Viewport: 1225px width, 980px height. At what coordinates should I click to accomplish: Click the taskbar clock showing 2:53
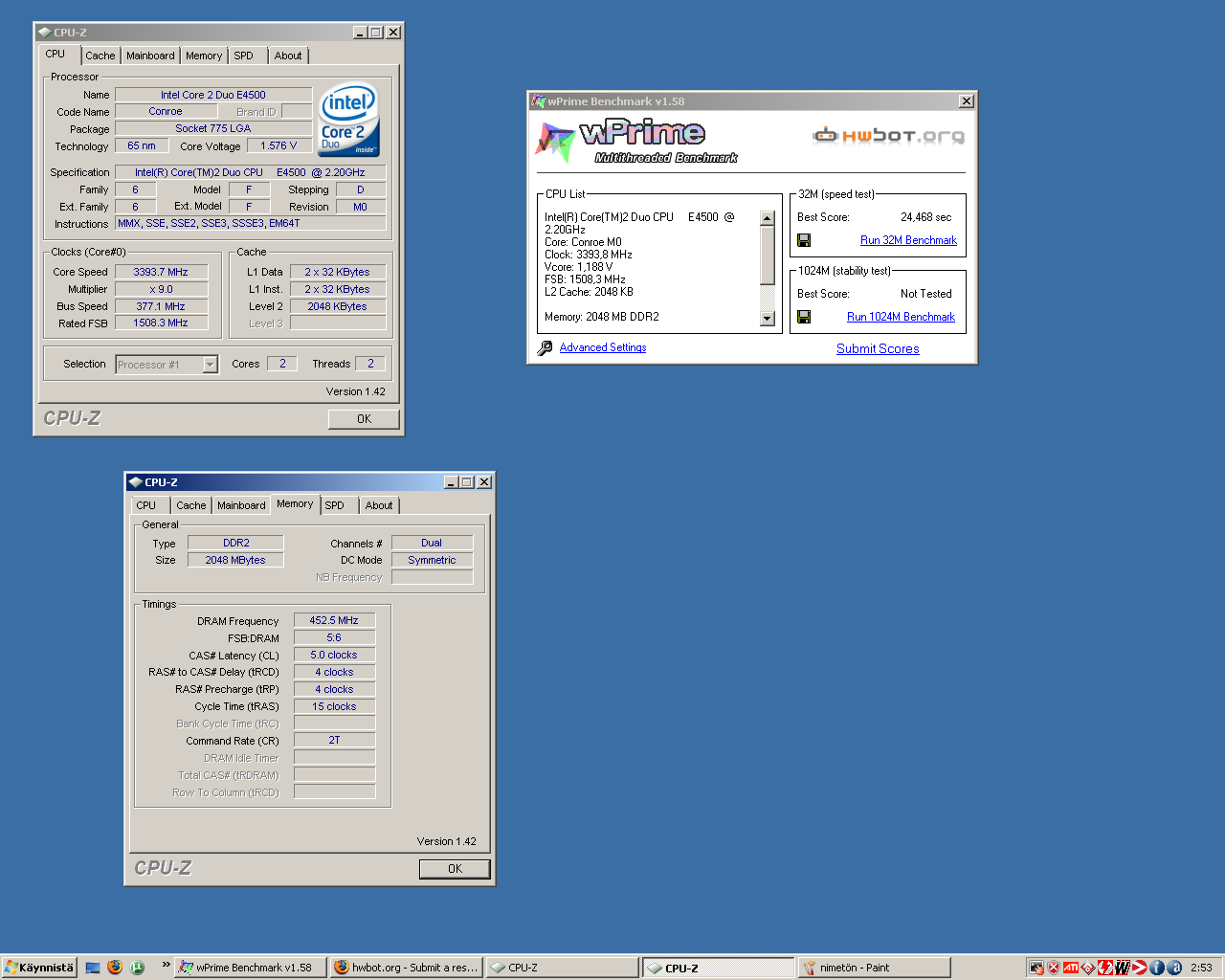[x=1201, y=968]
